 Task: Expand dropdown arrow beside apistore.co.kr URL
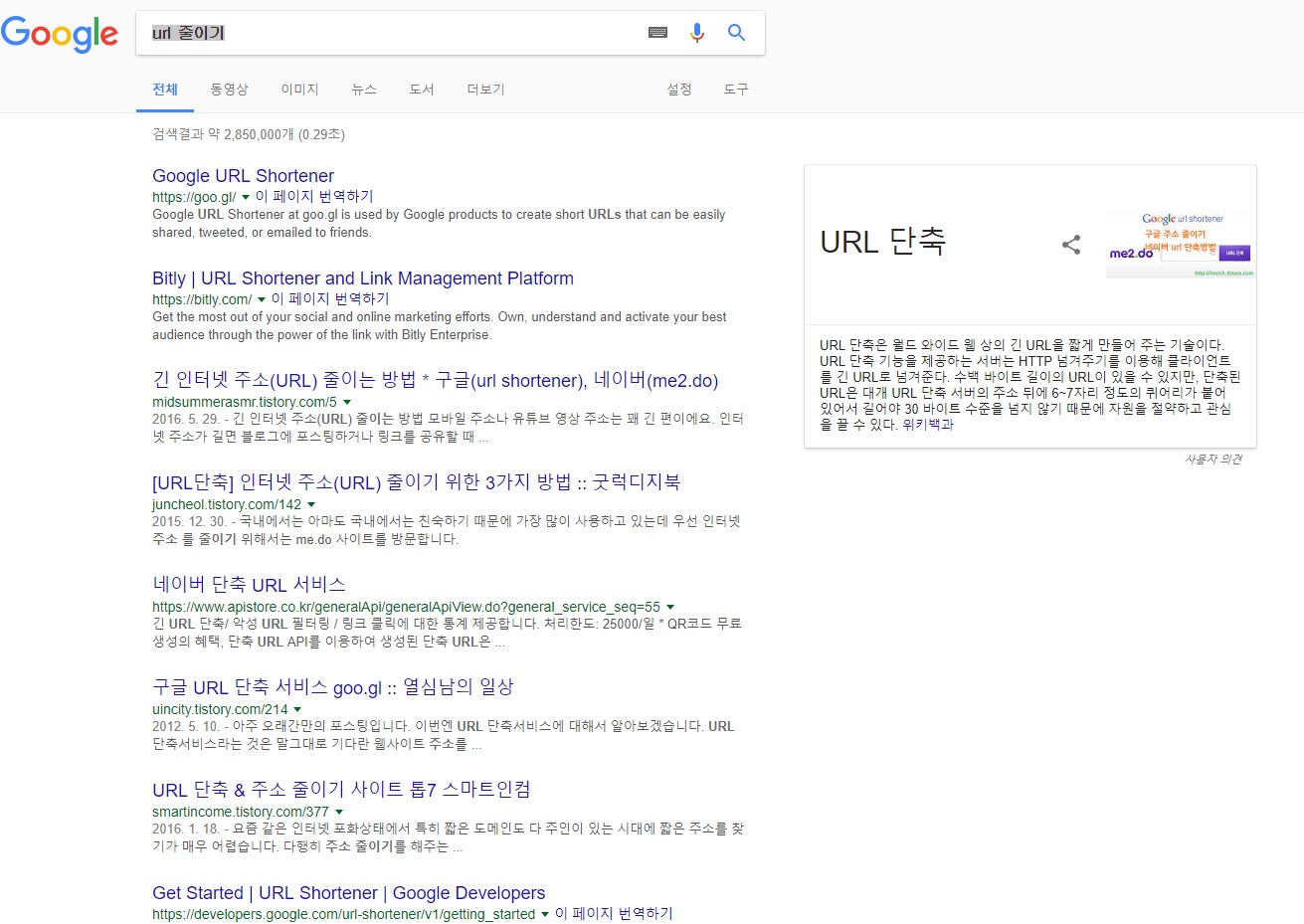tap(670, 608)
